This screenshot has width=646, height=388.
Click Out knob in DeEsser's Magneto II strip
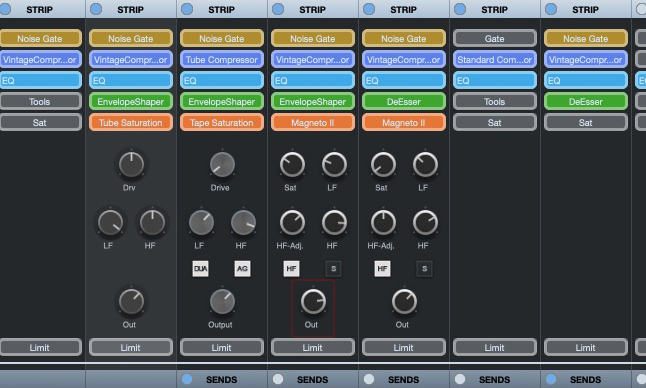(405, 302)
